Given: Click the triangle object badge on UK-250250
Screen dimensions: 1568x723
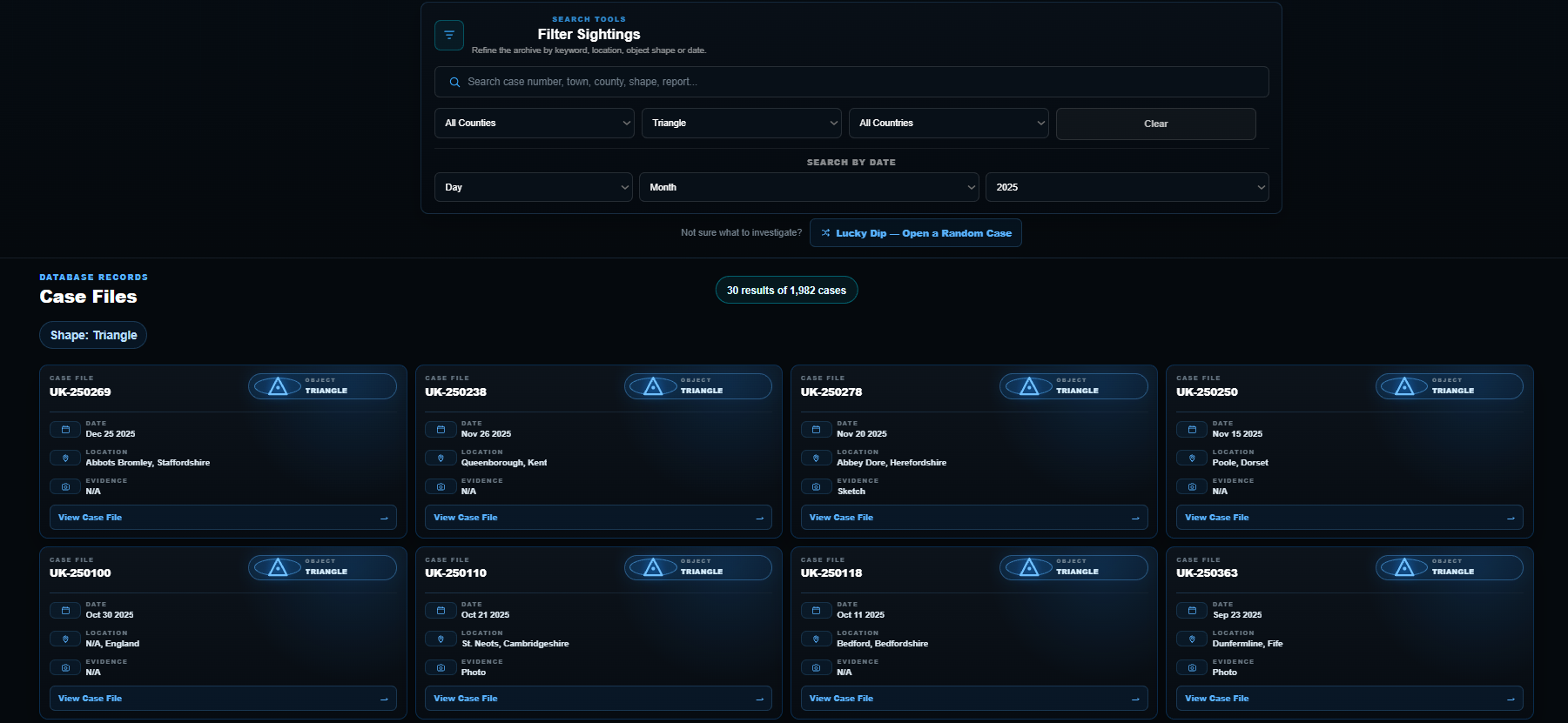Looking at the screenshot, I should point(1450,386).
